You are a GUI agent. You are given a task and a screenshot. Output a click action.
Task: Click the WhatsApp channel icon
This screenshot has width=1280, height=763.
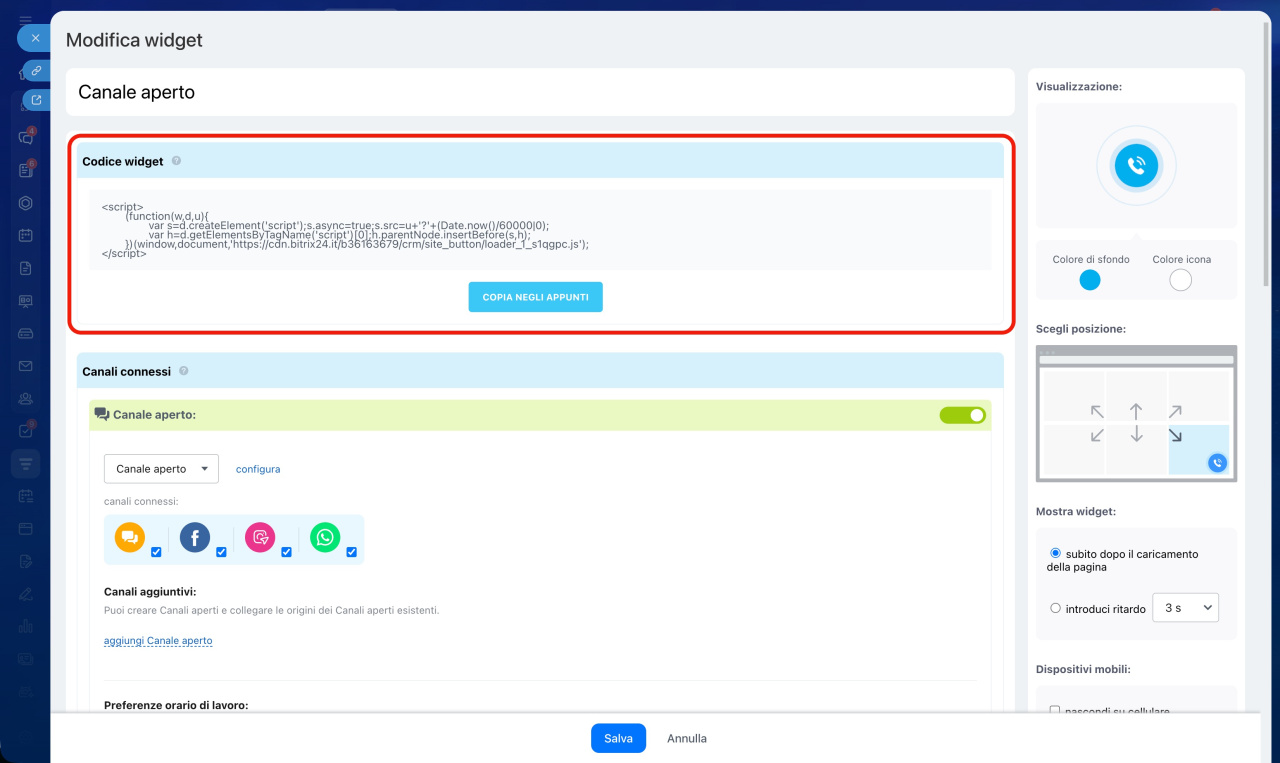[x=325, y=538]
